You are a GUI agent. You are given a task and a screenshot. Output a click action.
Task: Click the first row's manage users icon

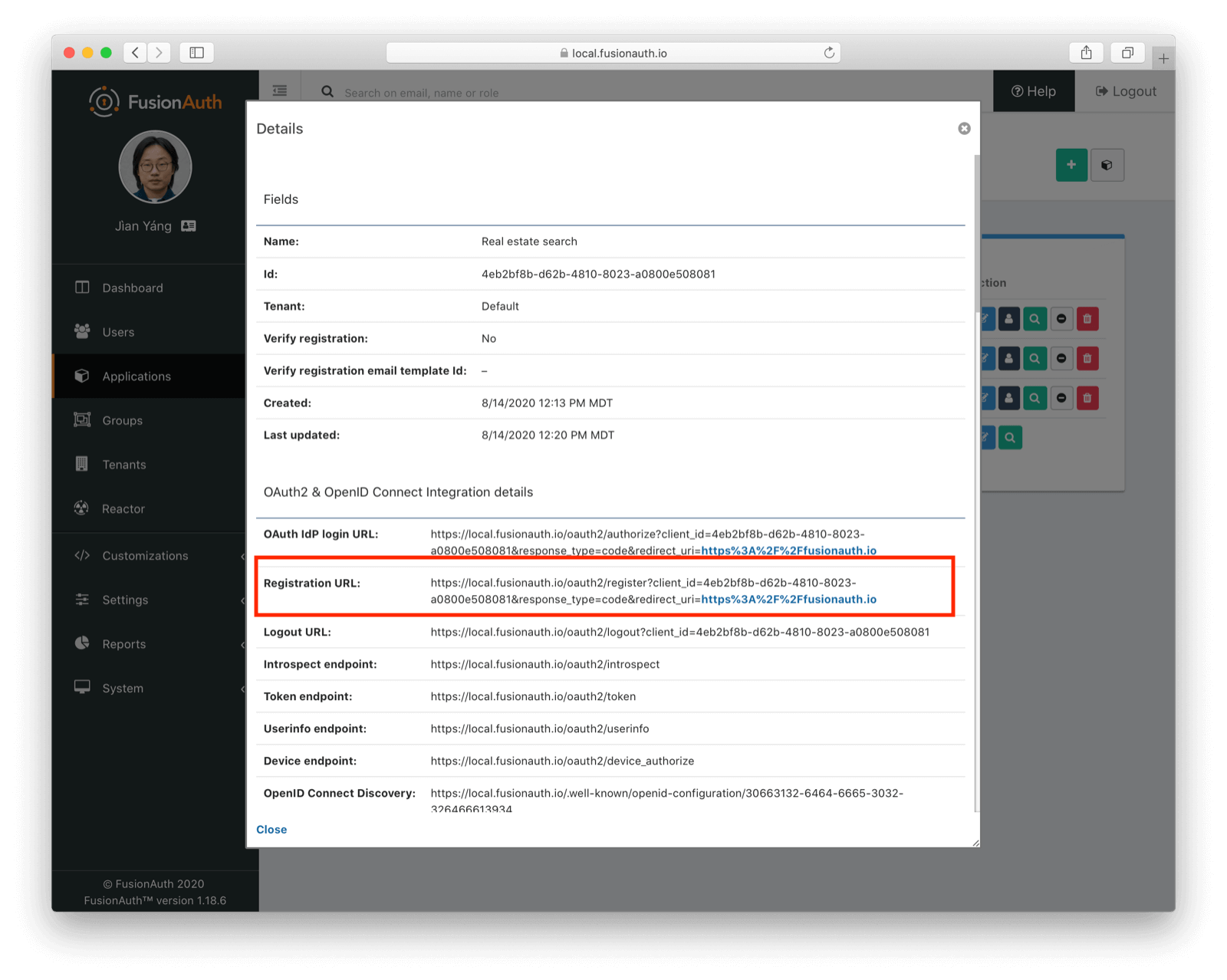pyautogui.click(x=1008, y=319)
